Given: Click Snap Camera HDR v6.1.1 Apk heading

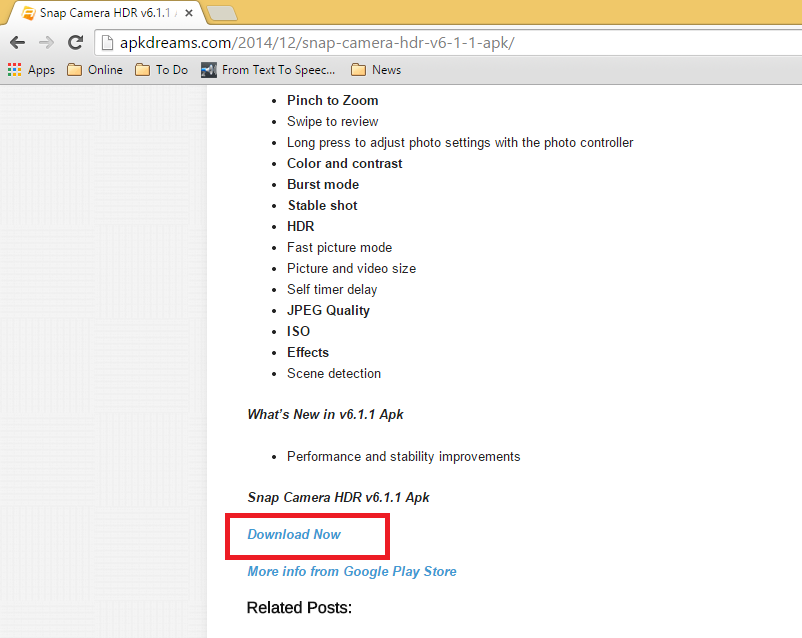Looking at the screenshot, I should pyautogui.click(x=338, y=498).
